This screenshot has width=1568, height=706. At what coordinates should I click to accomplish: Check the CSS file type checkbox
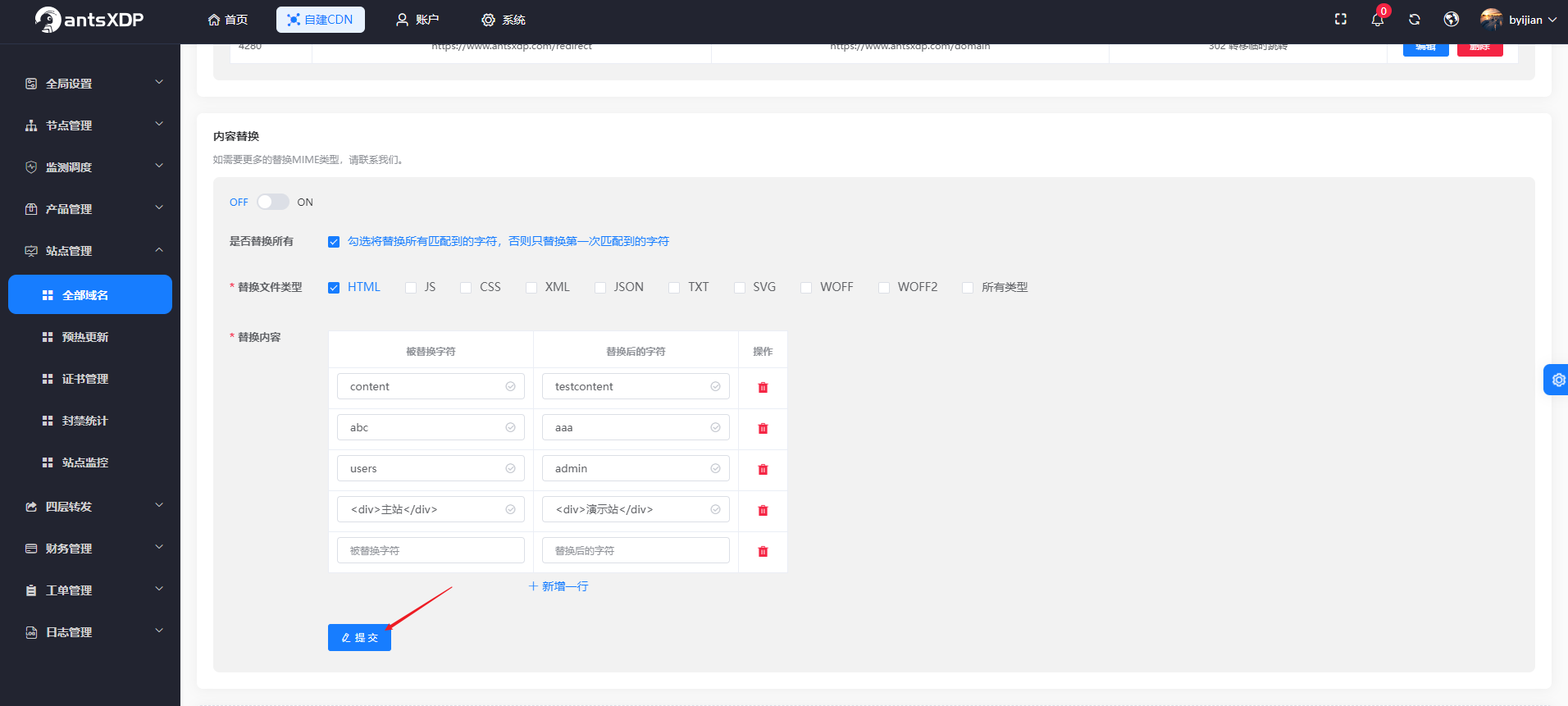point(466,288)
